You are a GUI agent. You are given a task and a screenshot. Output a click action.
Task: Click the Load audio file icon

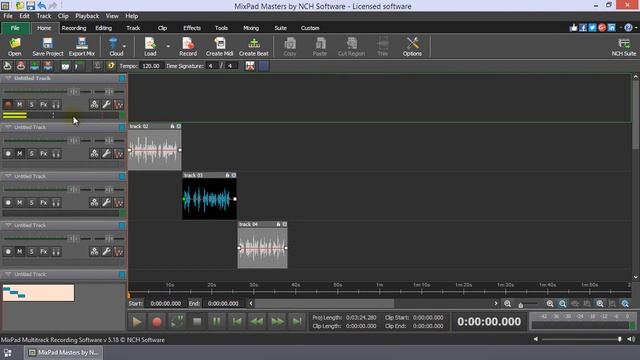coord(150,46)
